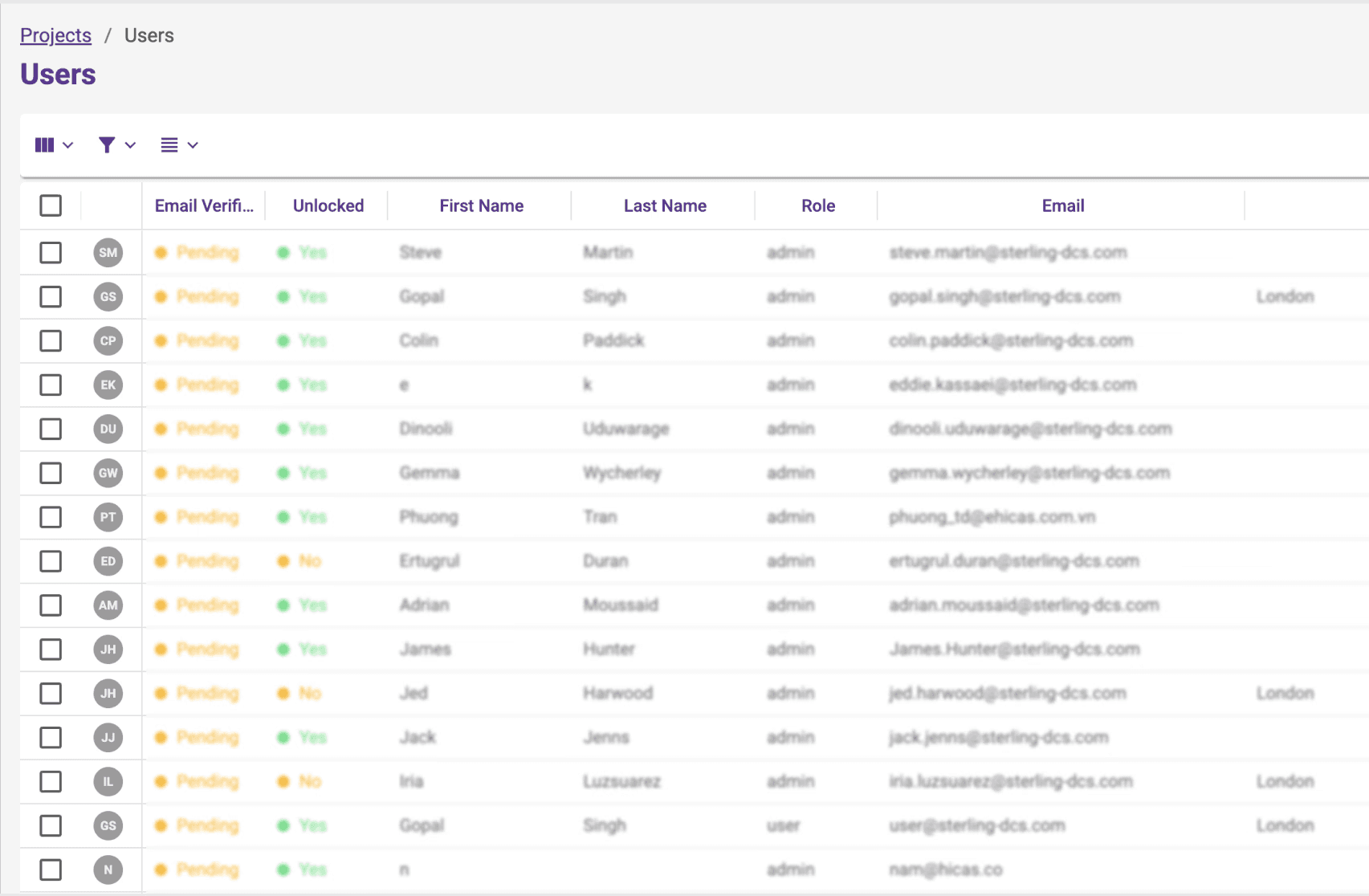This screenshot has height=896, width=1369.
Task: Click the 'user' role cell
Action: [x=783, y=825]
